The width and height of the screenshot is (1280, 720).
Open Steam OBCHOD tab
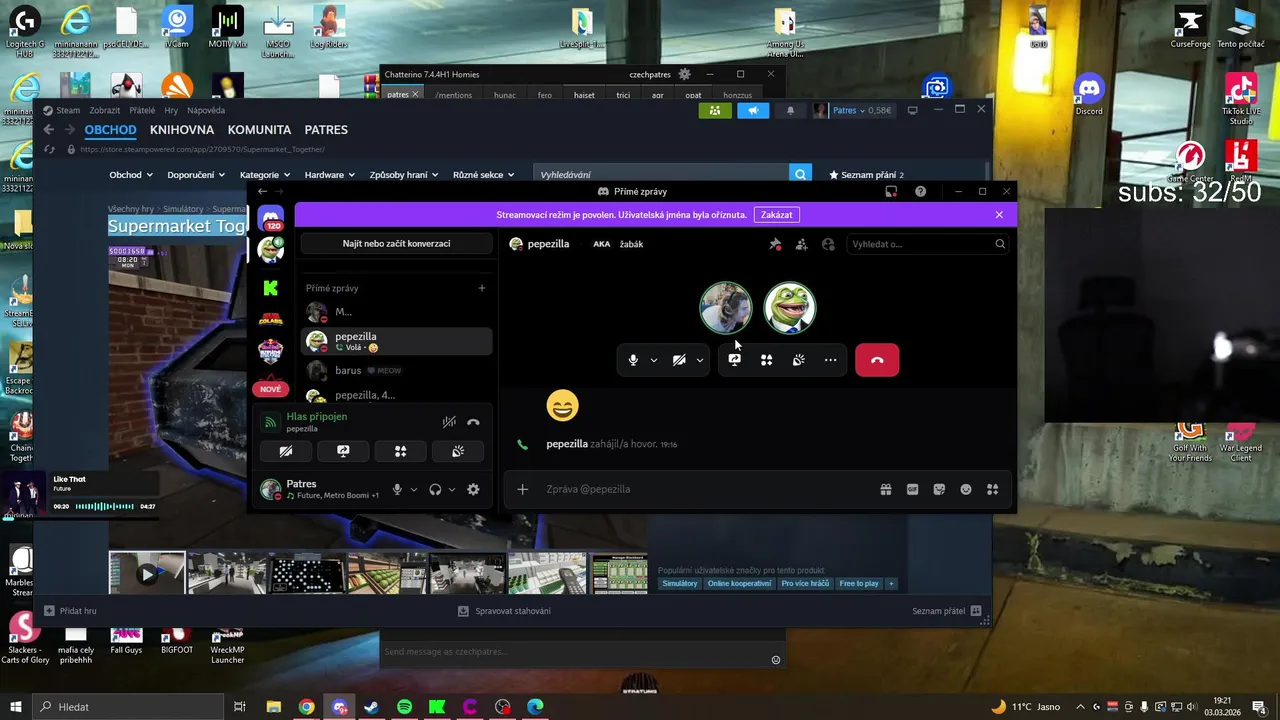(x=110, y=130)
